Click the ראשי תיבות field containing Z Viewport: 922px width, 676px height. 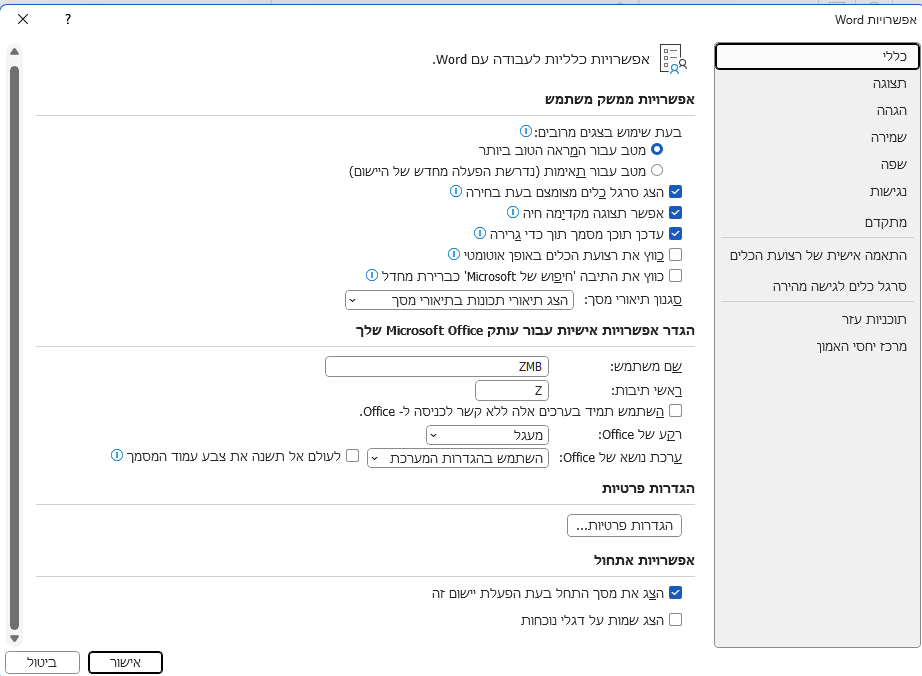512,390
